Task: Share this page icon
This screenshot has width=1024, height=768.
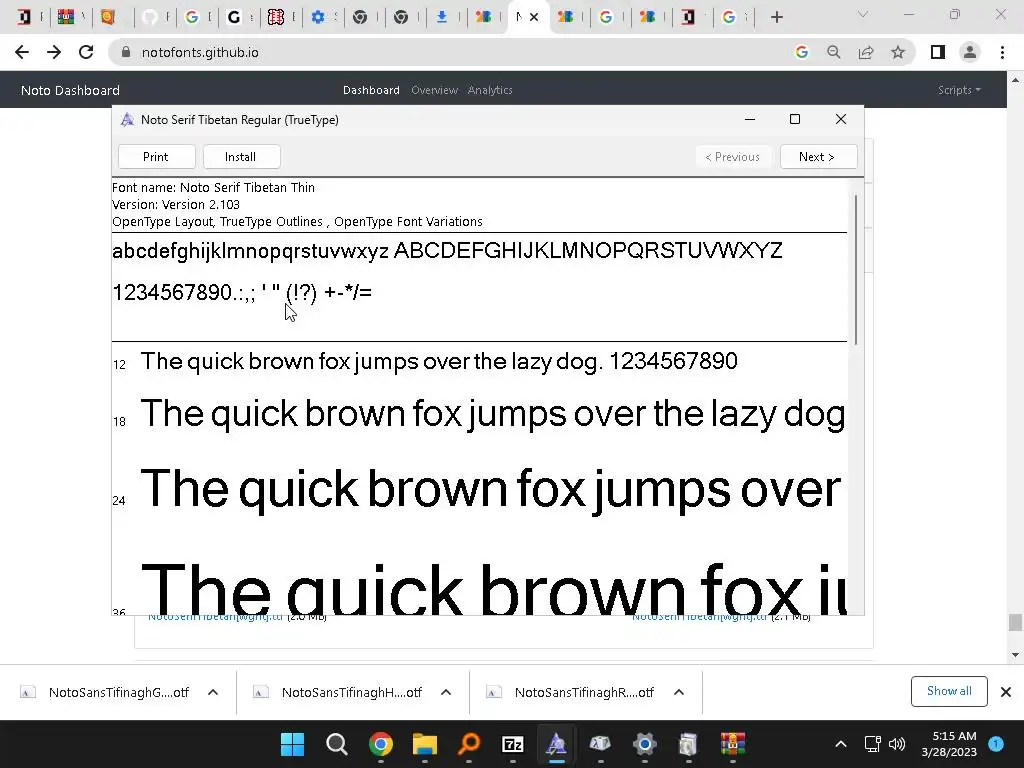Action: 866,52
